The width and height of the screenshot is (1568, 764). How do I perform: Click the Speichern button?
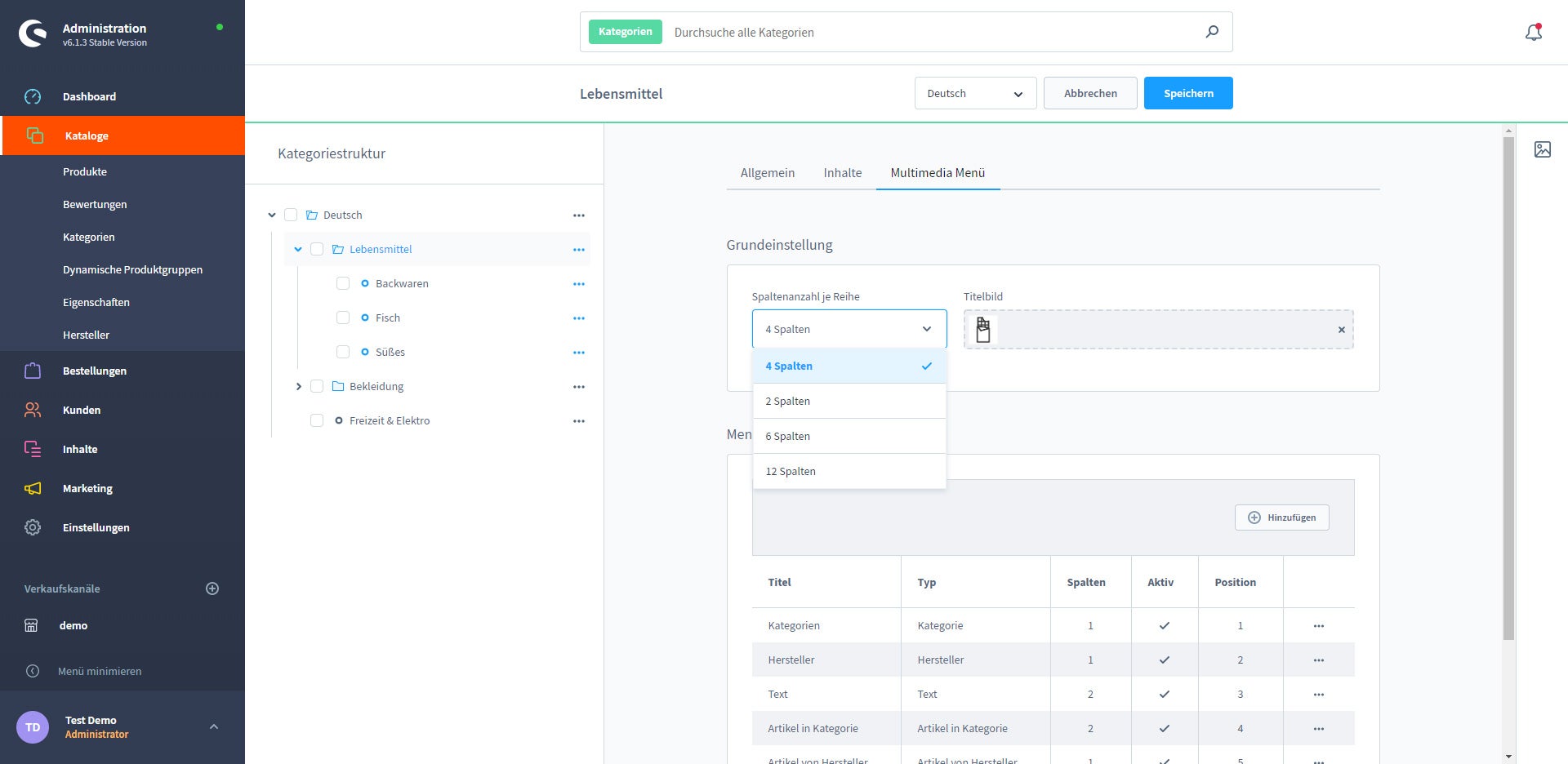click(1188, 93)
